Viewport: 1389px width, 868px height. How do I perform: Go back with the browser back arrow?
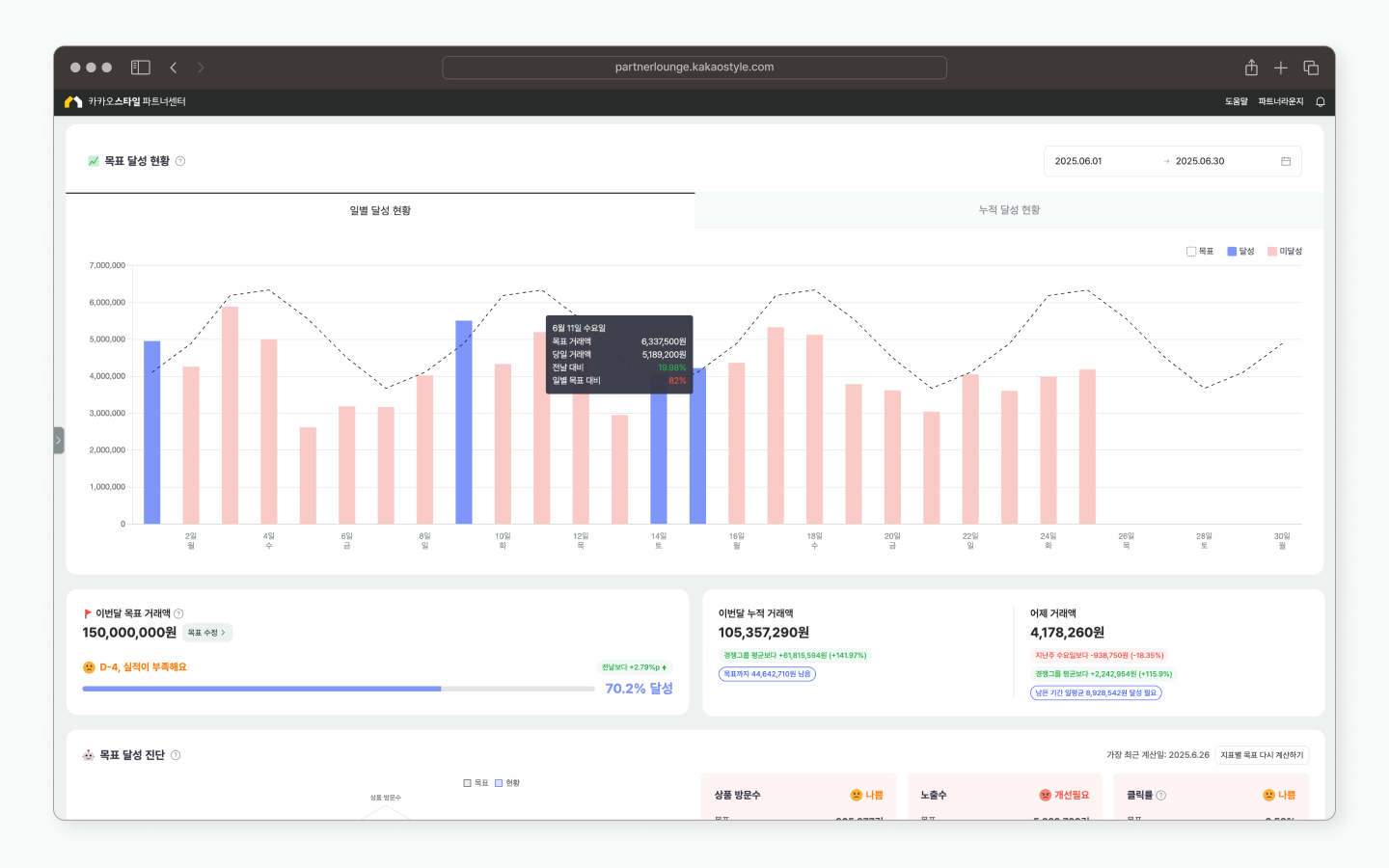pyautogui.click(x=174, y=68)
